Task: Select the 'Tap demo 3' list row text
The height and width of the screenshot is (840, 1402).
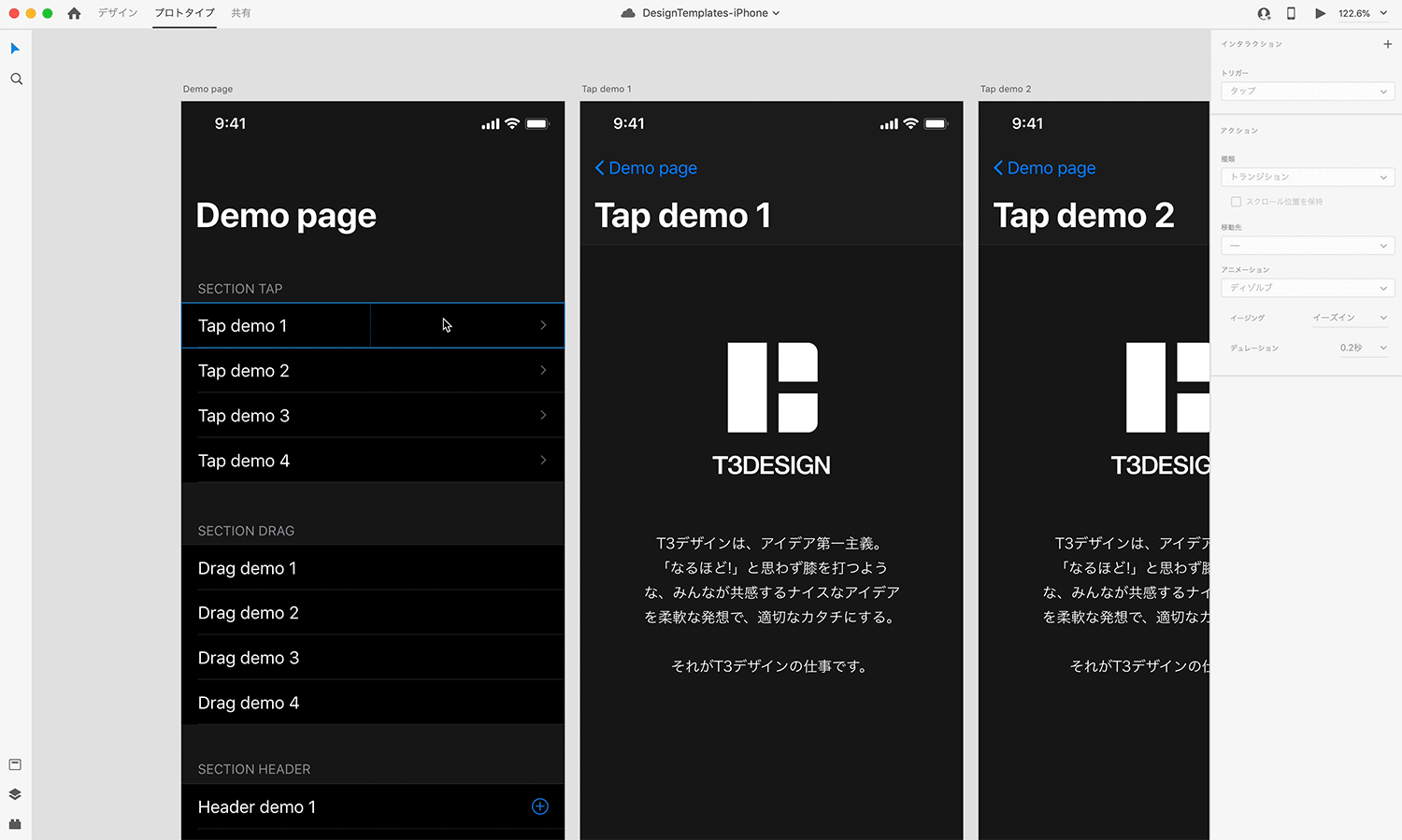Action: click(x=244, y=416)
